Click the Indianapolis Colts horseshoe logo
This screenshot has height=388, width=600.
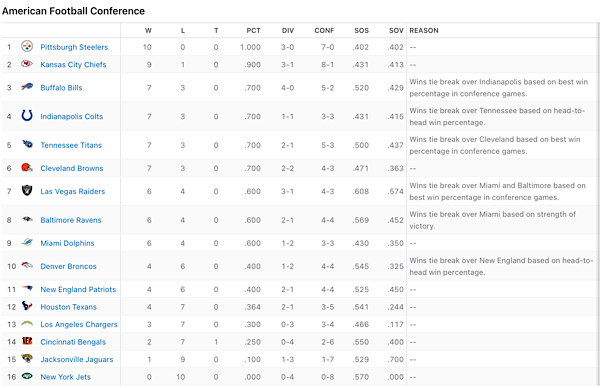click(27, 115)
